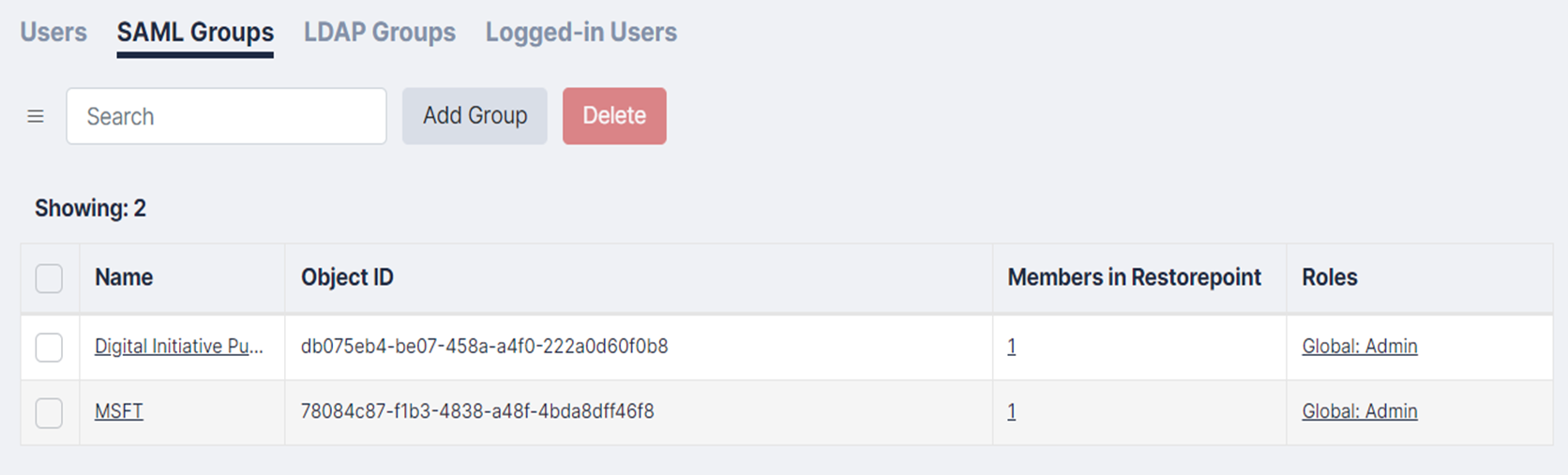The width and height of the screenshot is (1568, 475).
Task: Switch to the Users tab
Action: tap(53, 32)
